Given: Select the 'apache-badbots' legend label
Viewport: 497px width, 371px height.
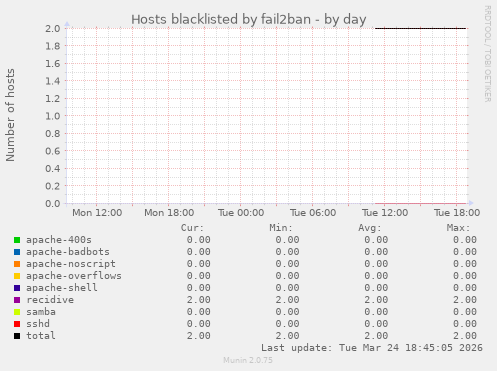Looking at the screenshot, I should [x=68, y=252].
